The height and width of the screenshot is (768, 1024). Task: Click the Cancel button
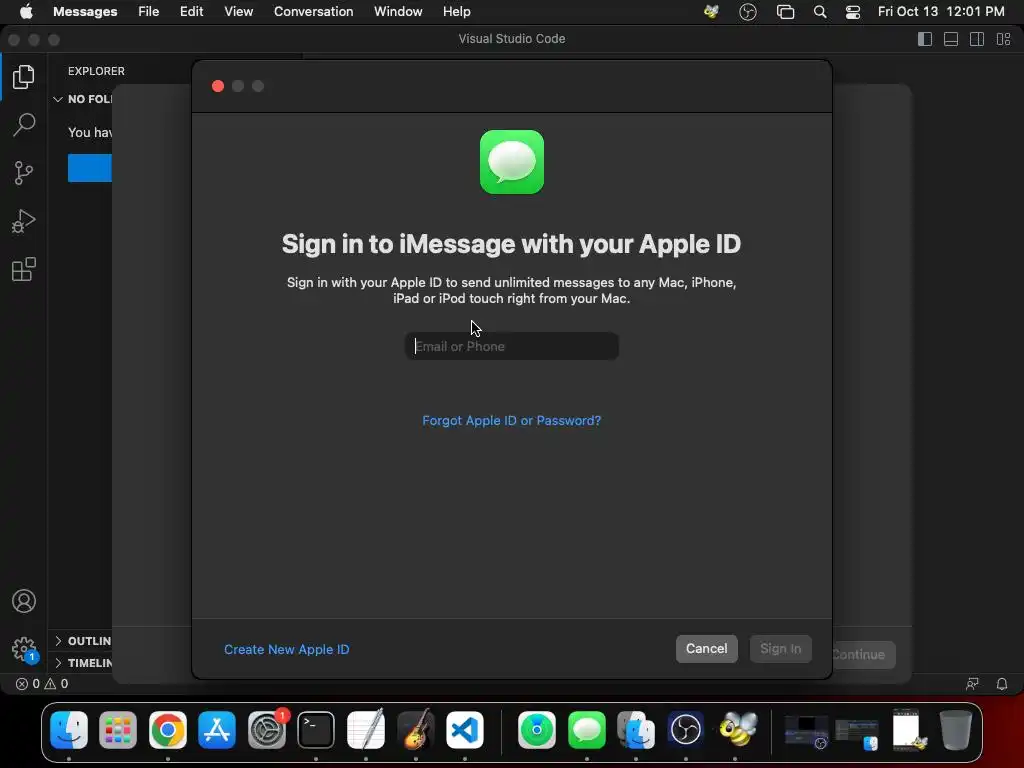[707, 648]
